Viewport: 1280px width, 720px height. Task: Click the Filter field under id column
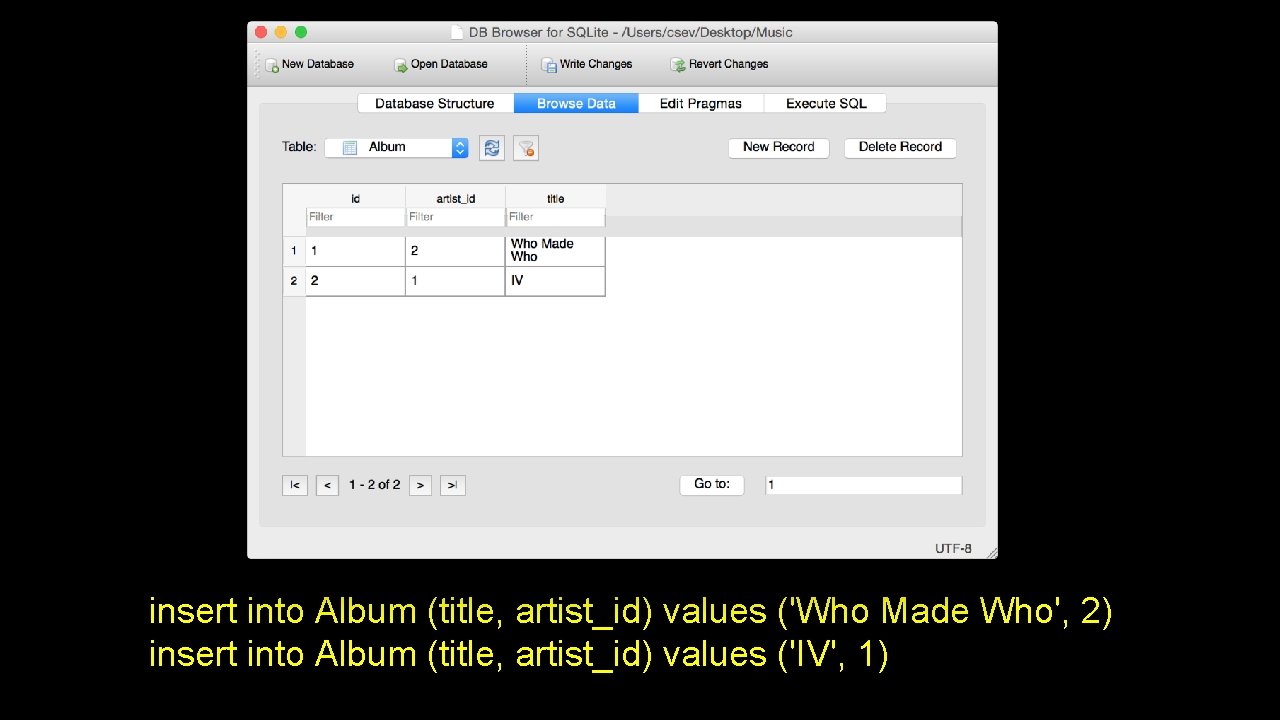pyautogui.click(x=355, y=217)
